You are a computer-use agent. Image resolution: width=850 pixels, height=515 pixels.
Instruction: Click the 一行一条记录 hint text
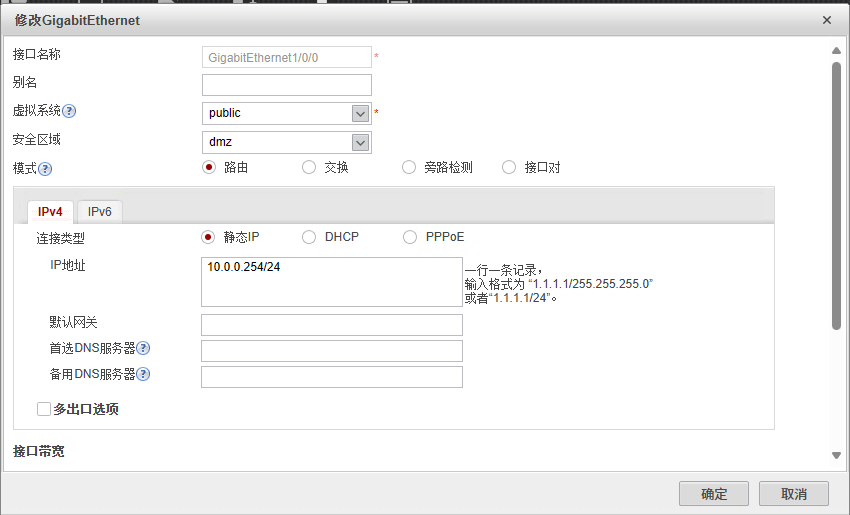click(x=504, y=270)
